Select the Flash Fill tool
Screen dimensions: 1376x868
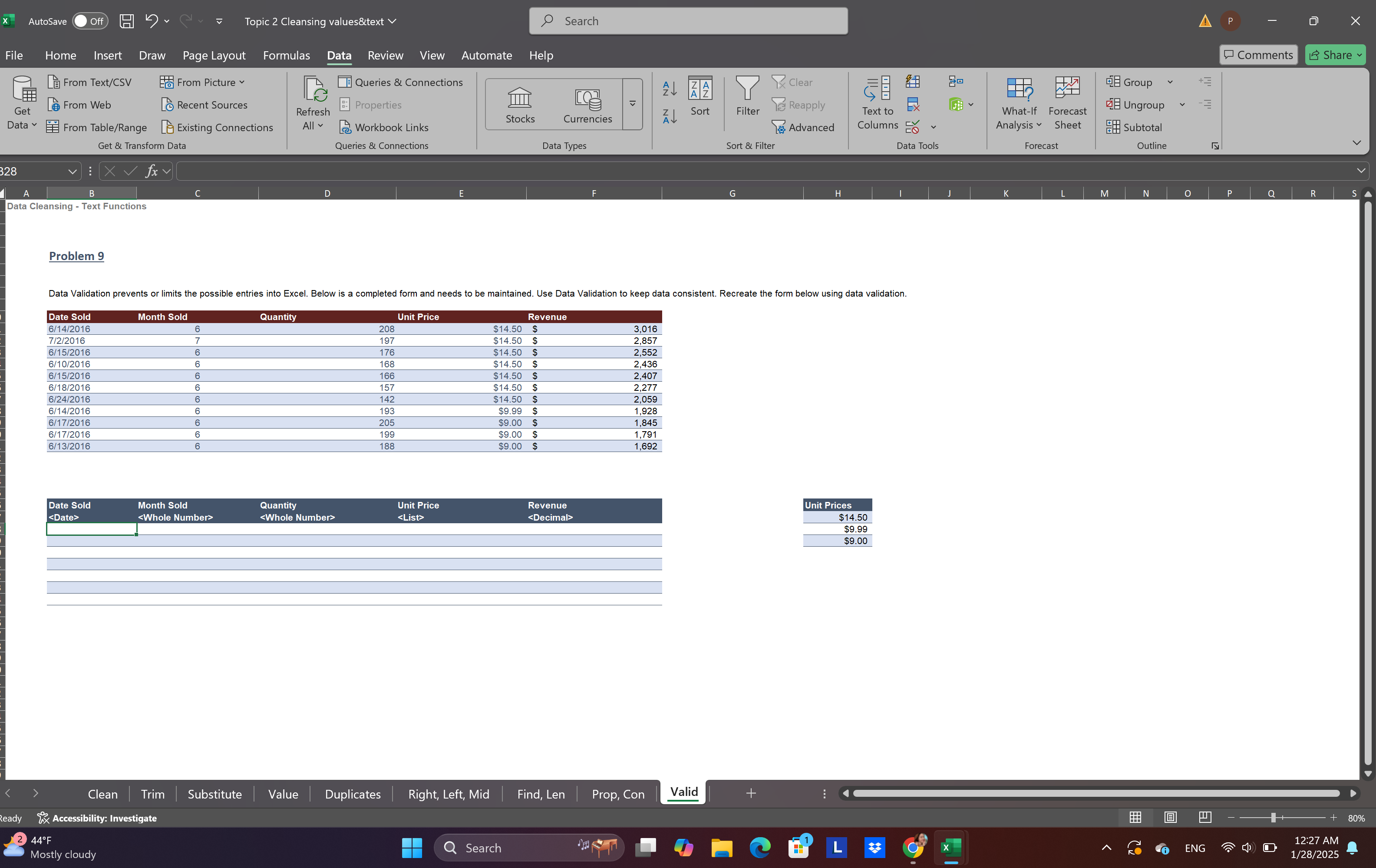(913, 81)
